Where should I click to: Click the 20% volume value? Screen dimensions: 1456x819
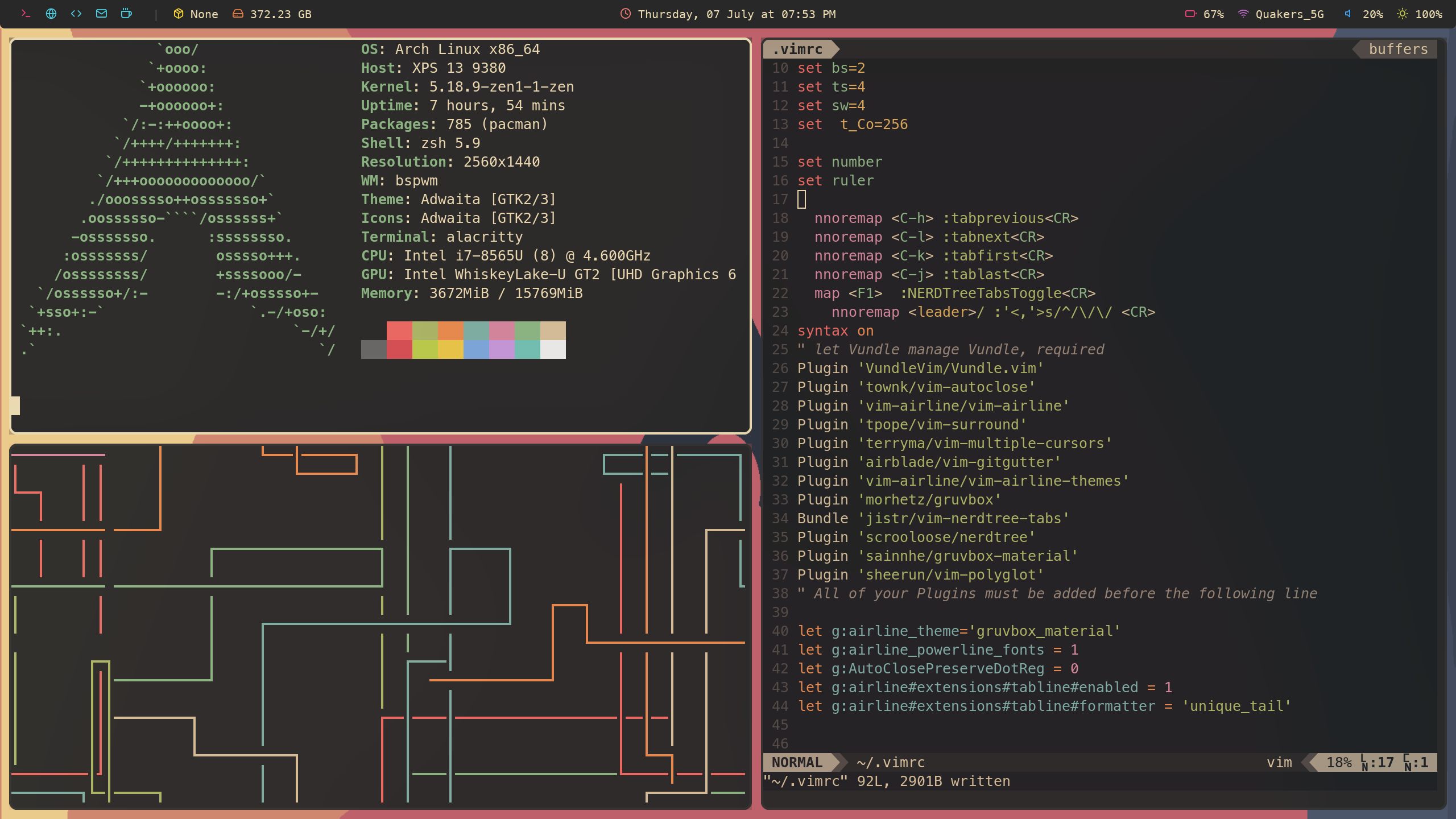pos(1372,14)
